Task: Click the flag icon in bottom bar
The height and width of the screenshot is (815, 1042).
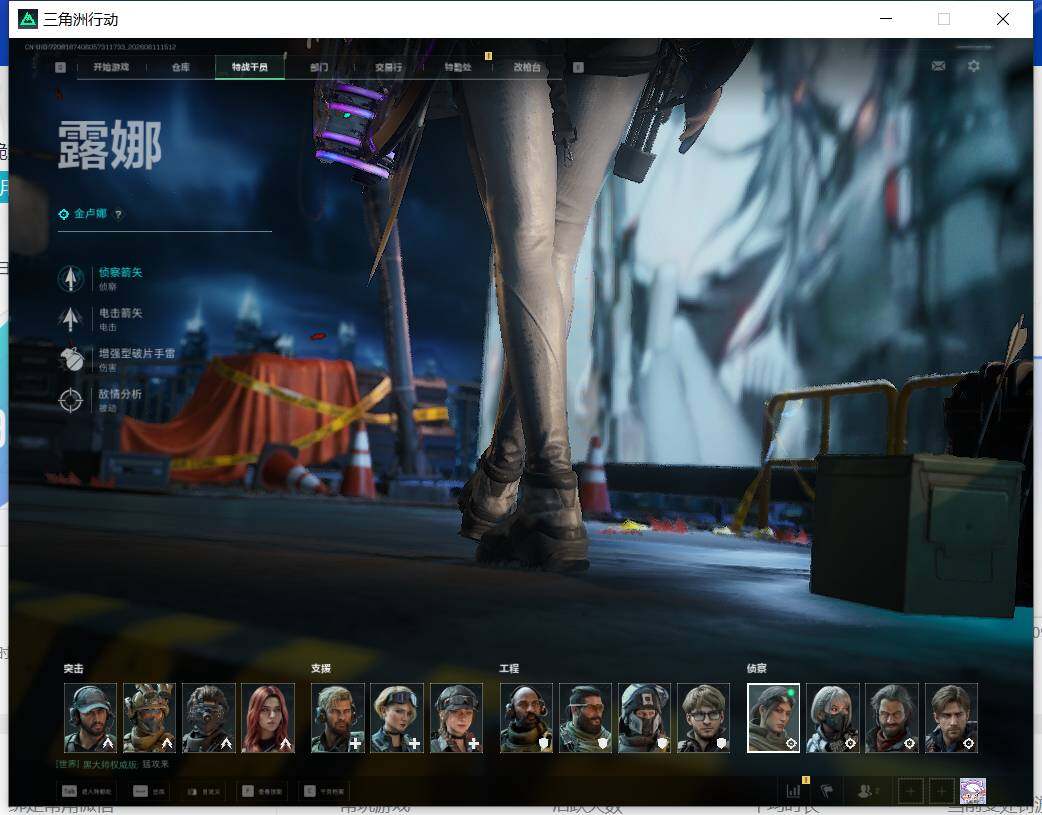Action: pos(827,791)
